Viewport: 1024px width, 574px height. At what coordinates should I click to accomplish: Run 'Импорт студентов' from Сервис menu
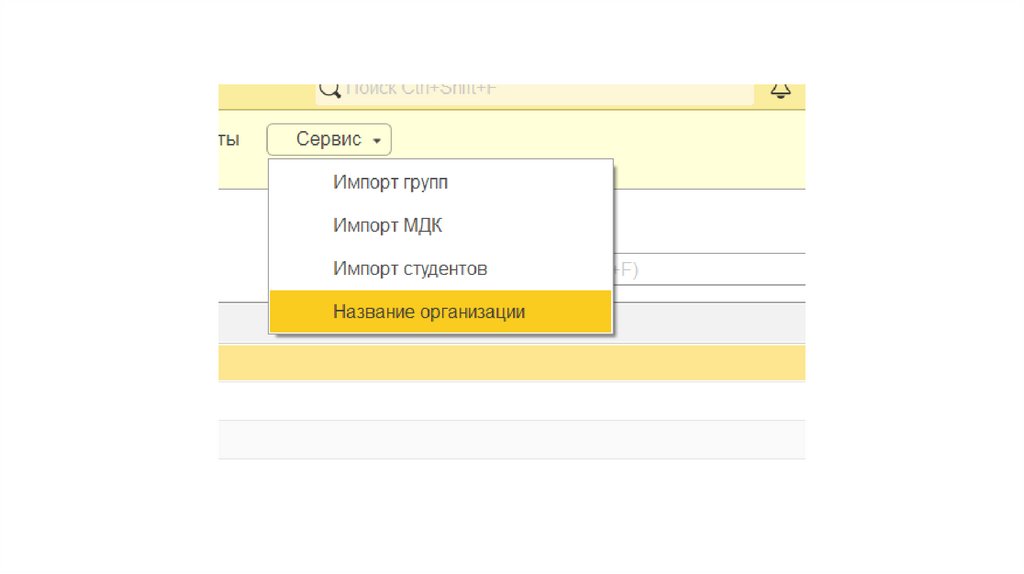410,269
